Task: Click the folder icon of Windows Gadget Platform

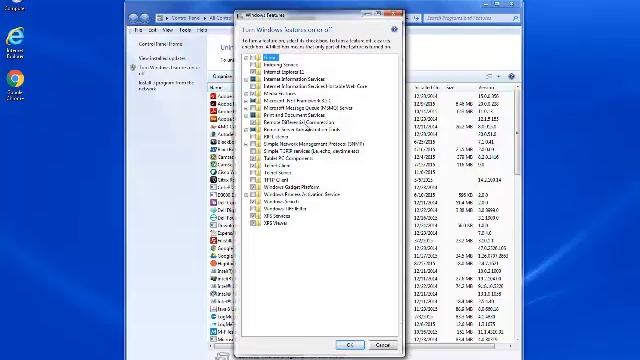Action: [x=258, y=187]
